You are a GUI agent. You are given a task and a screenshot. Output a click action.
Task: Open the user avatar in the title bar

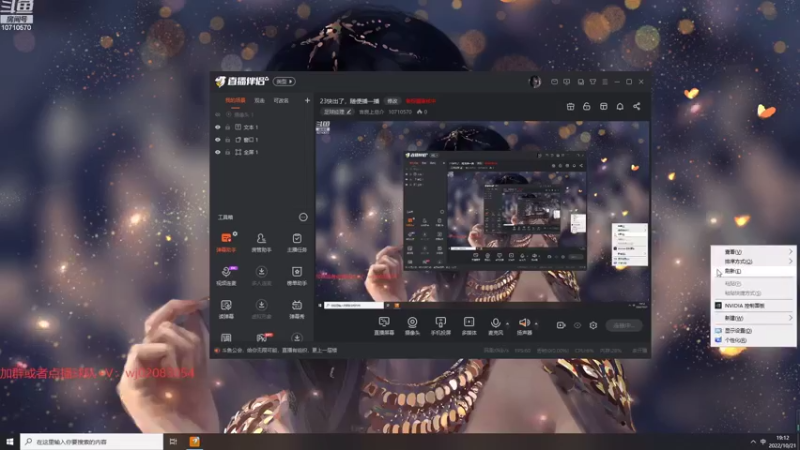pyautogui.click(x=535, y=82)
